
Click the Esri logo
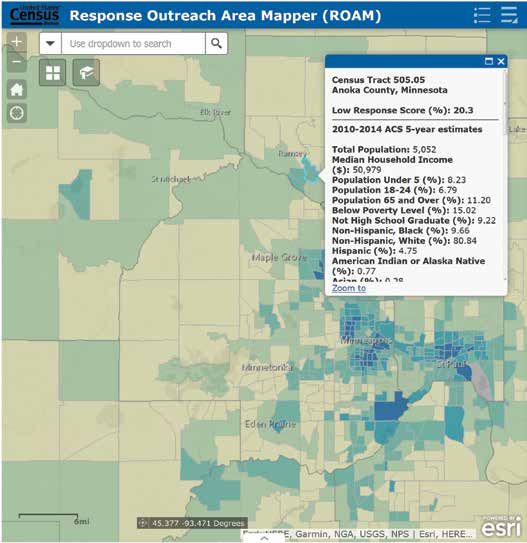501,526
